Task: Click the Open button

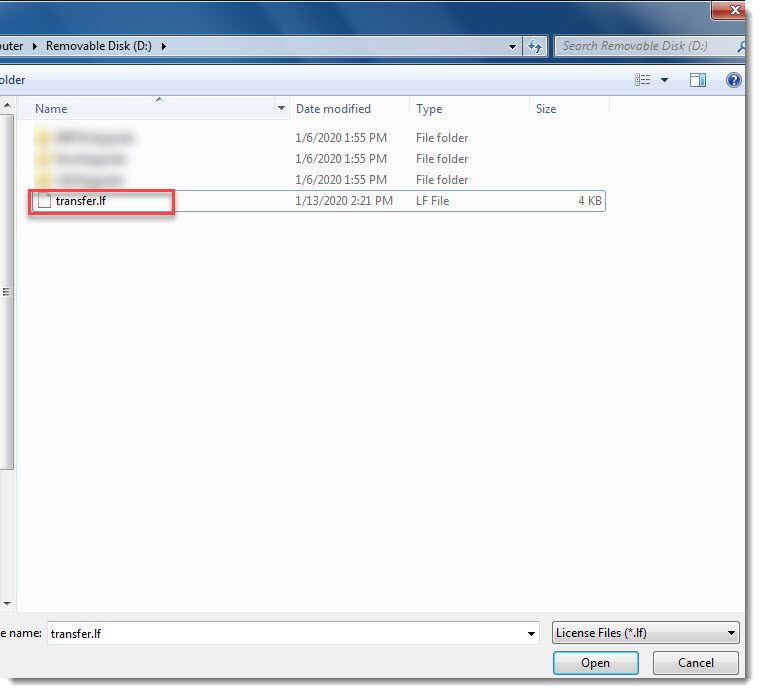Action: (x=595, y=663)
